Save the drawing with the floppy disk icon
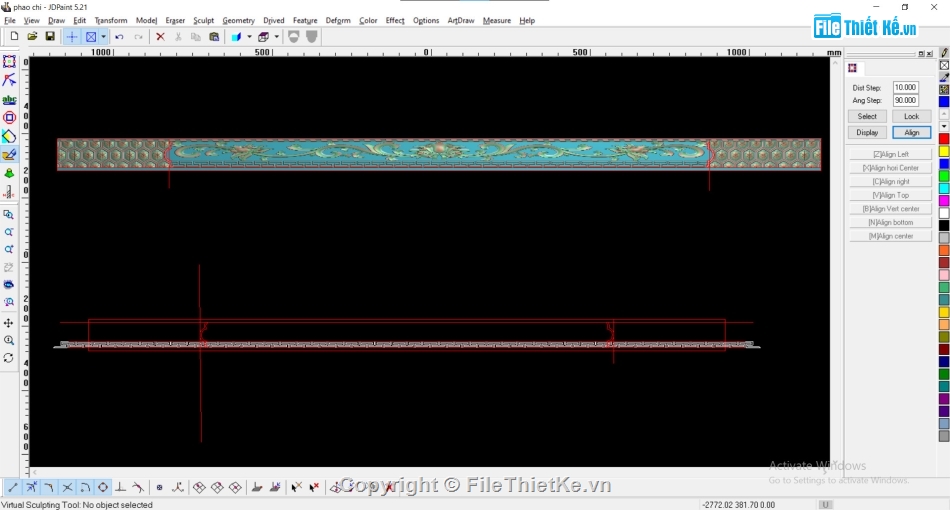 [50, 36]
